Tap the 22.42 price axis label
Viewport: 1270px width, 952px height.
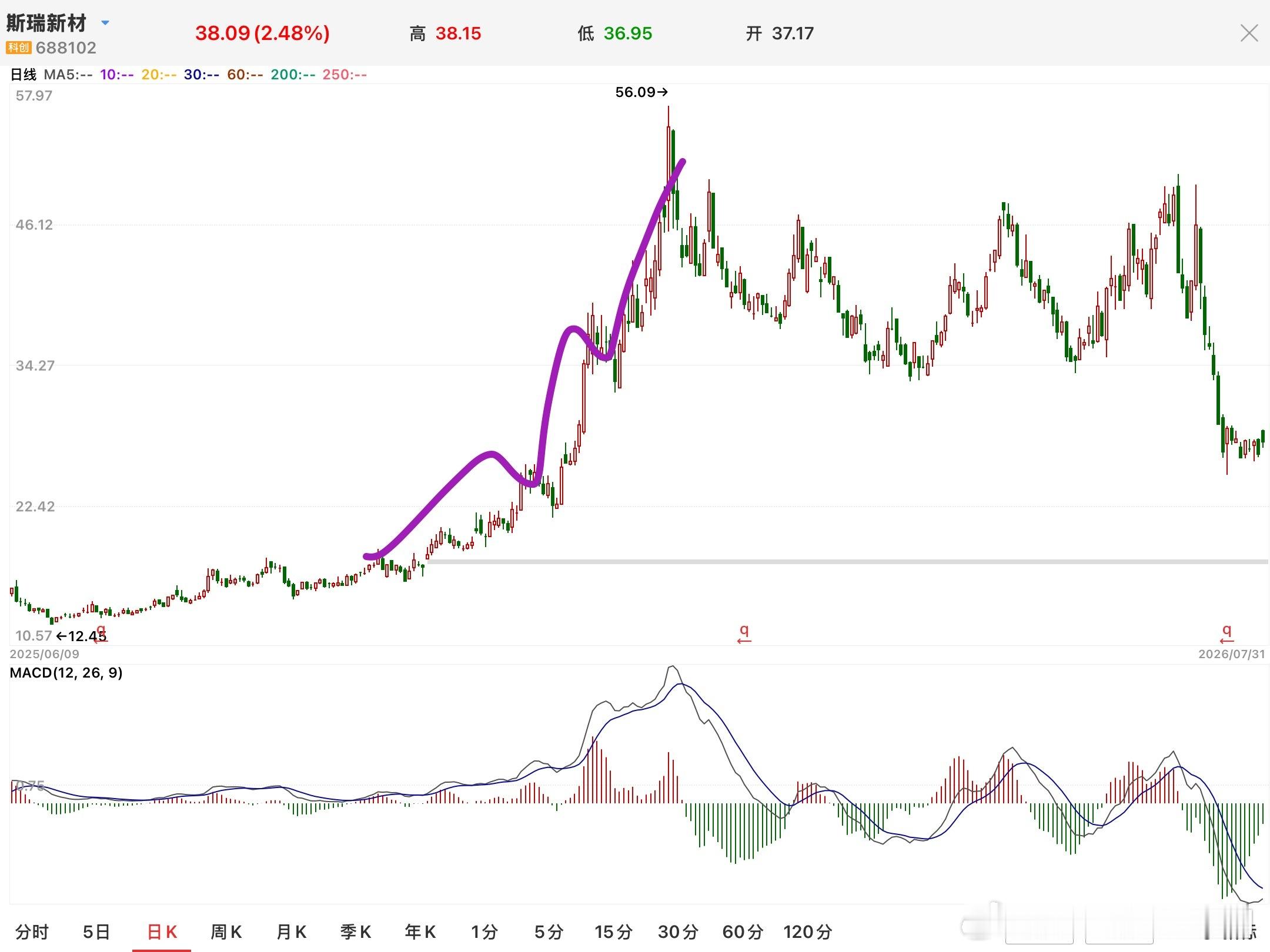[35, 507]
